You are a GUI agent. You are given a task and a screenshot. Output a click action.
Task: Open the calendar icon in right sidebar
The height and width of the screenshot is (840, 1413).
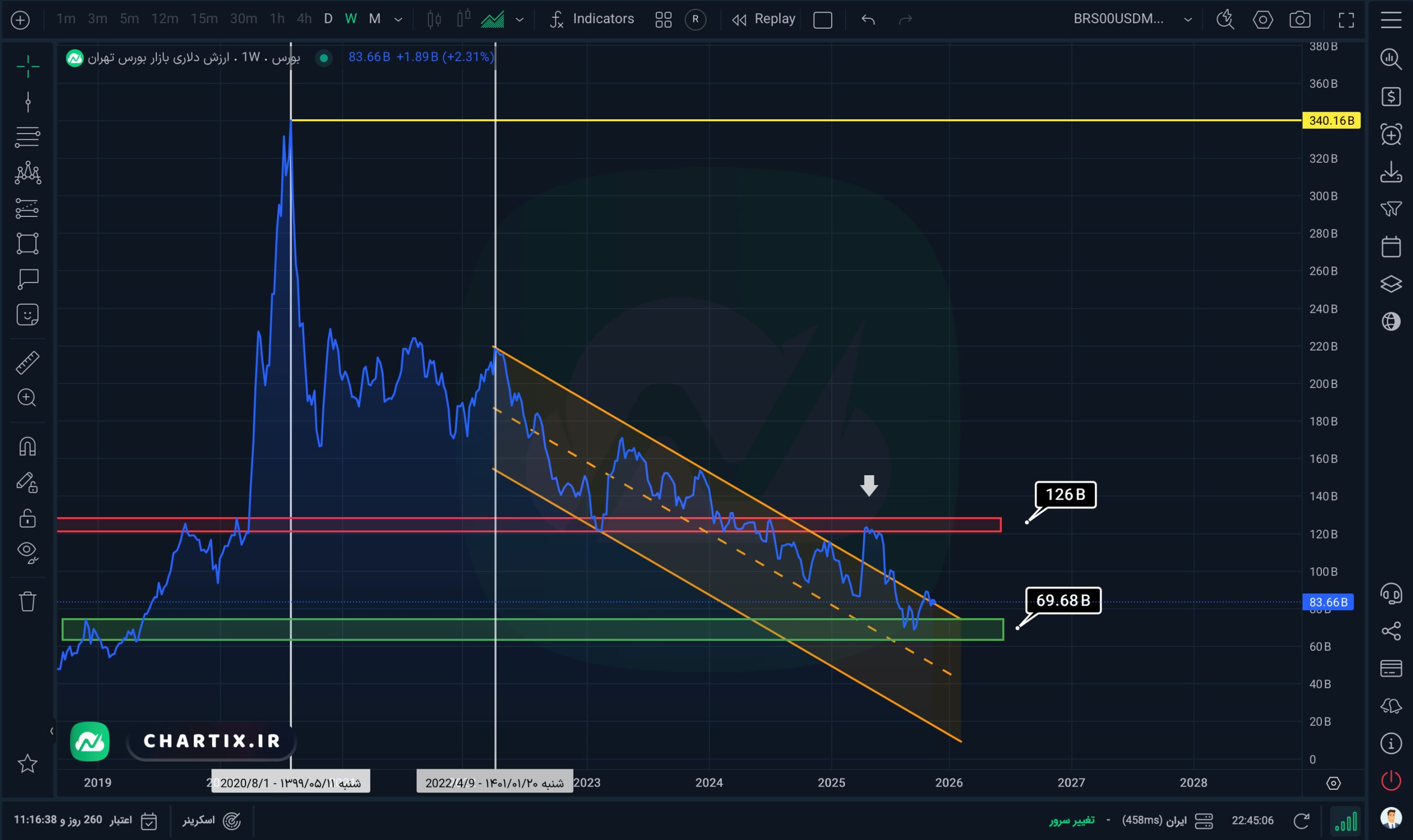(1391, 247)
